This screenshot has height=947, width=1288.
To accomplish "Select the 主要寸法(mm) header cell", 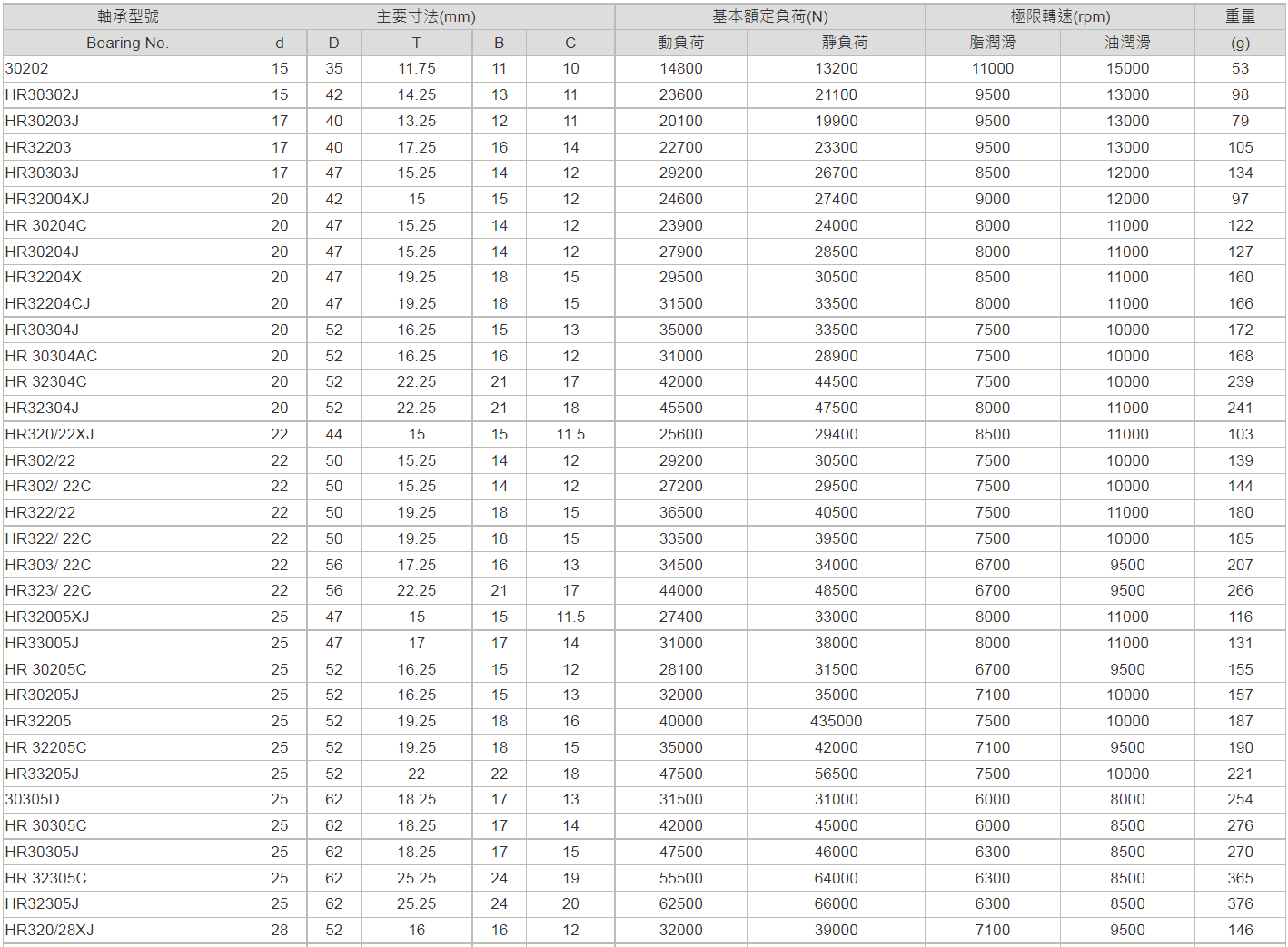I will [x=426, y=16].
